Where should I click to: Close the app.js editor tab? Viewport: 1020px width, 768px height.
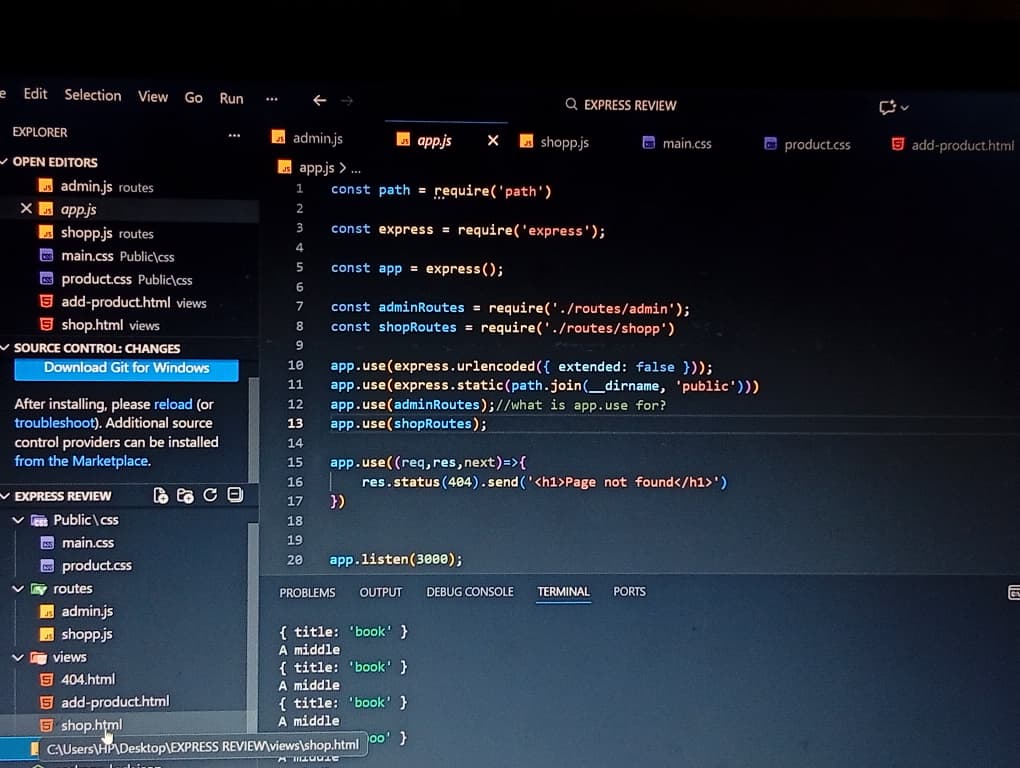(x=493, y=142)
